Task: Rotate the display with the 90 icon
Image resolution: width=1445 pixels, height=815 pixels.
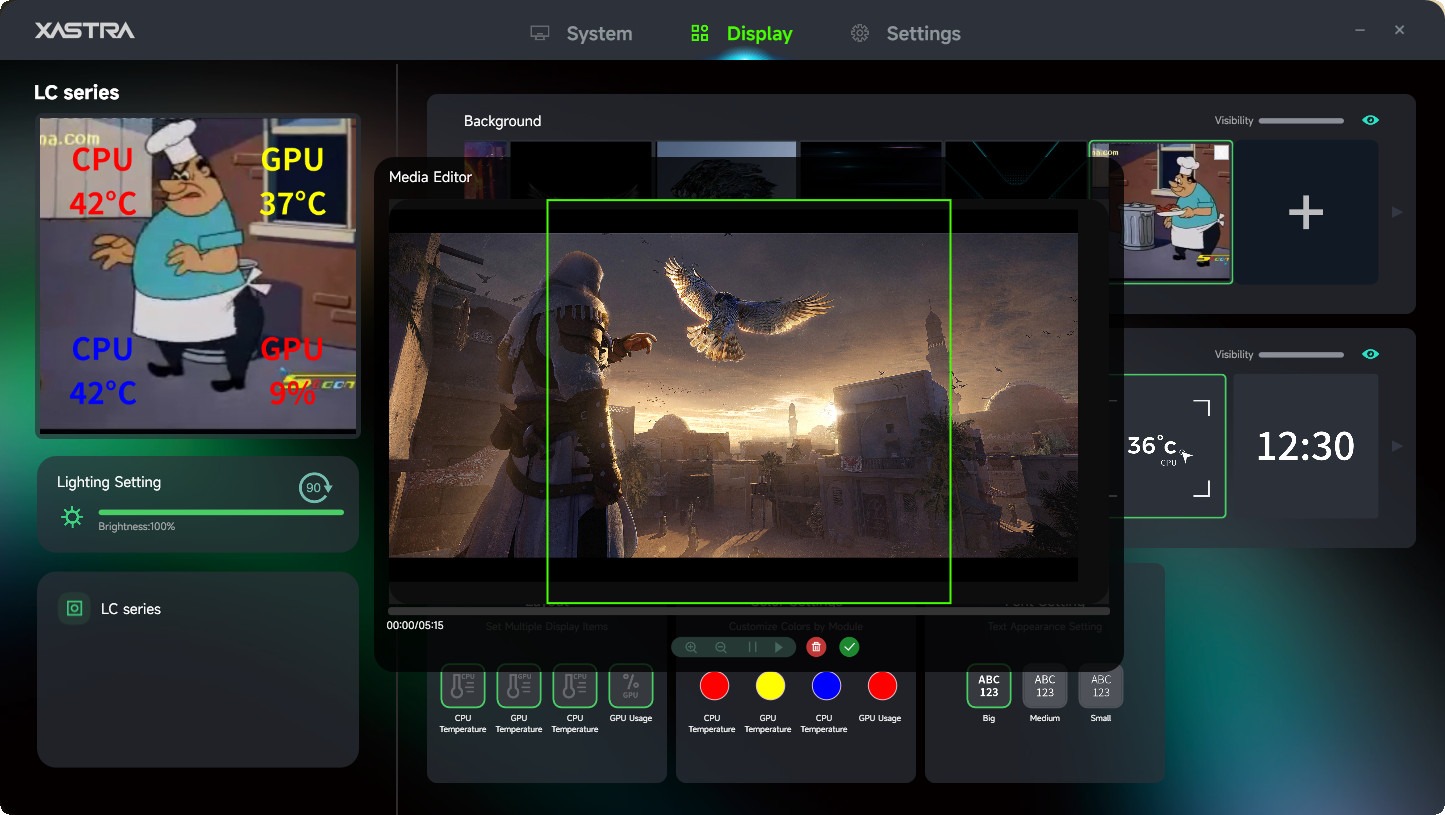Action: pyautogui.click(x=315, y=488)
